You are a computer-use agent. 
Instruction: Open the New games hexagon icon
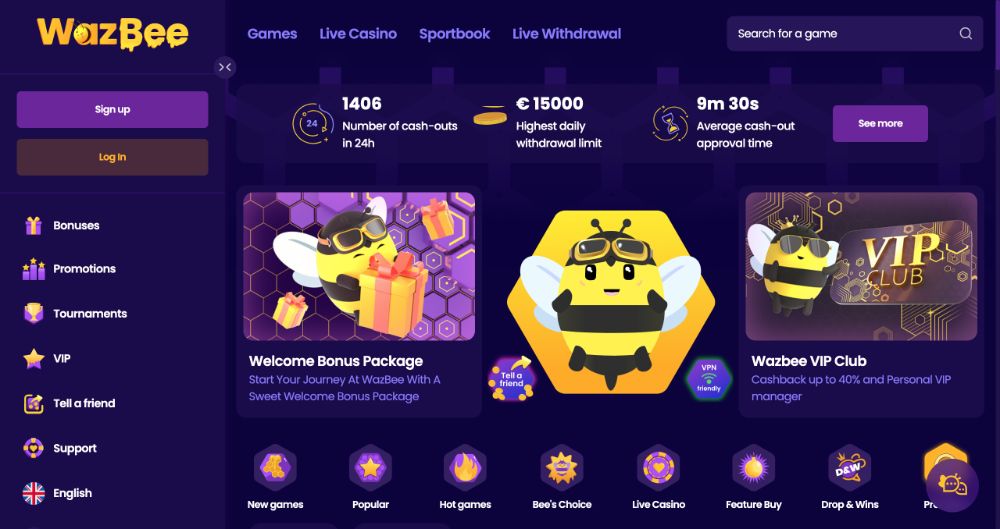click(275, 468)
